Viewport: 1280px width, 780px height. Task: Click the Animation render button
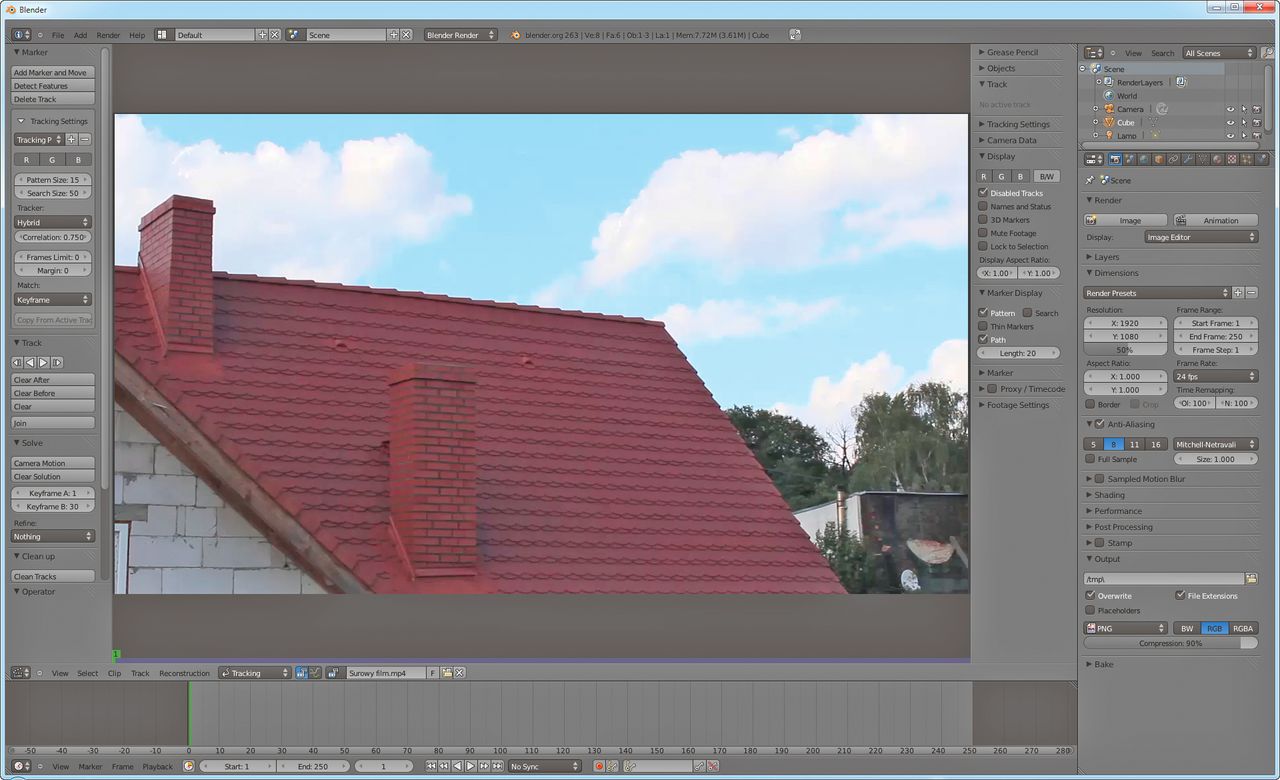pyautogui.click(x=1214, y=220)
